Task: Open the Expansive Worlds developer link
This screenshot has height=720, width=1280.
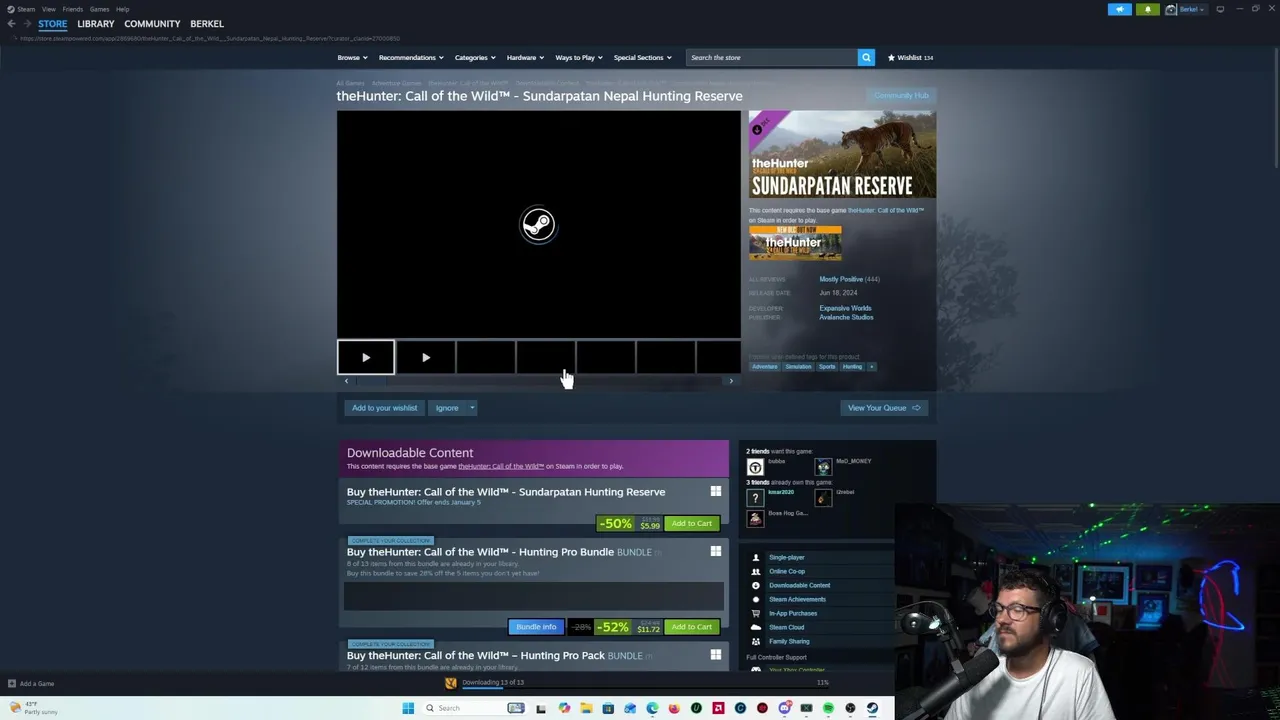Action: 845,308
